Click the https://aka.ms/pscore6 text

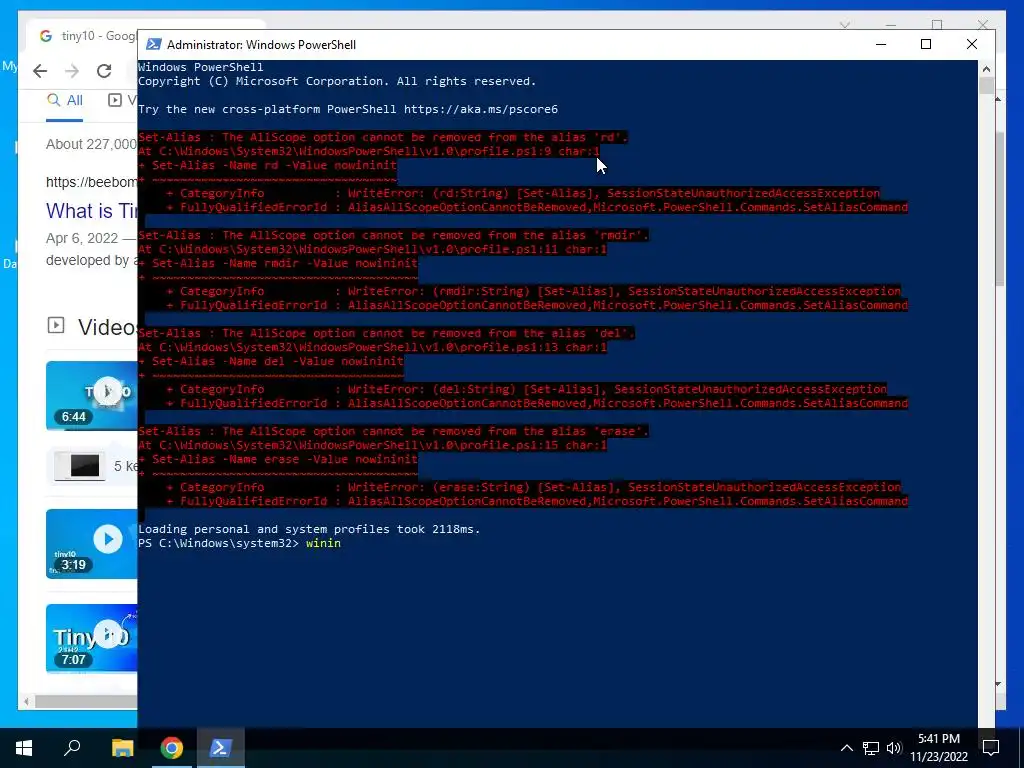[481, 109]
